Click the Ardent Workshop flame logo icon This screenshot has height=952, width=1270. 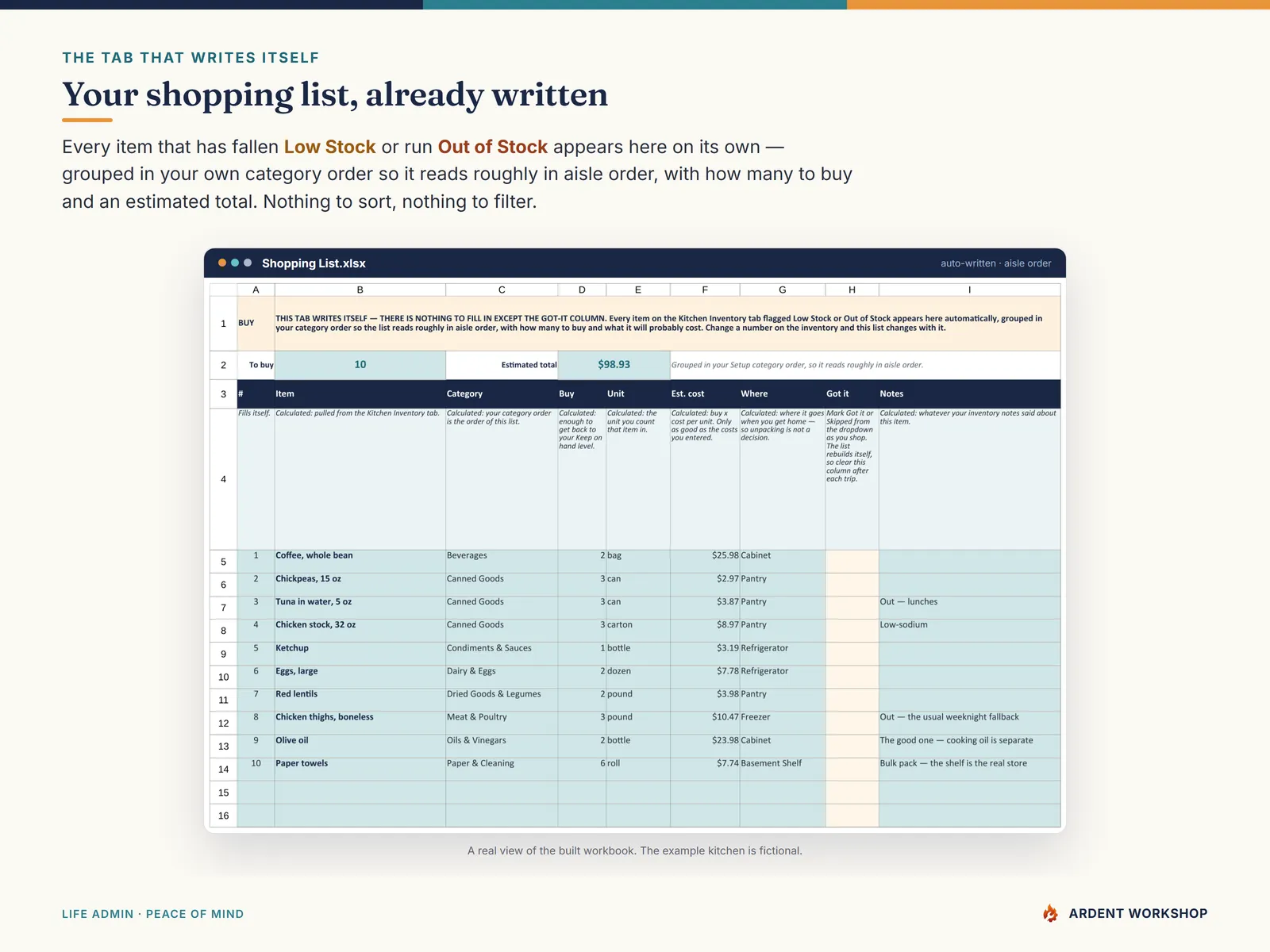pos(1050,913)
